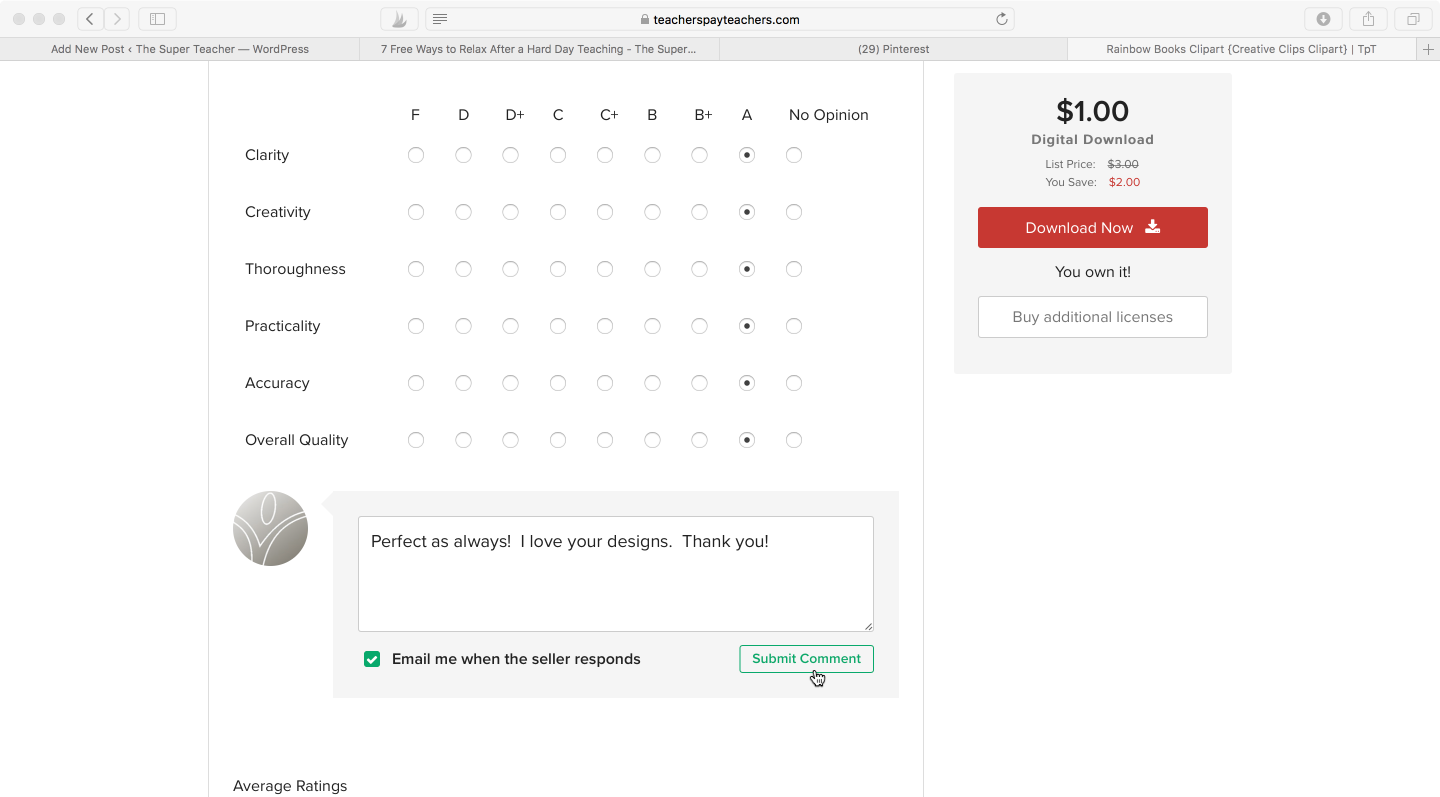1440x797 pixels.
Task: Click Buy additional licenses
Action: click(1092, 317)
